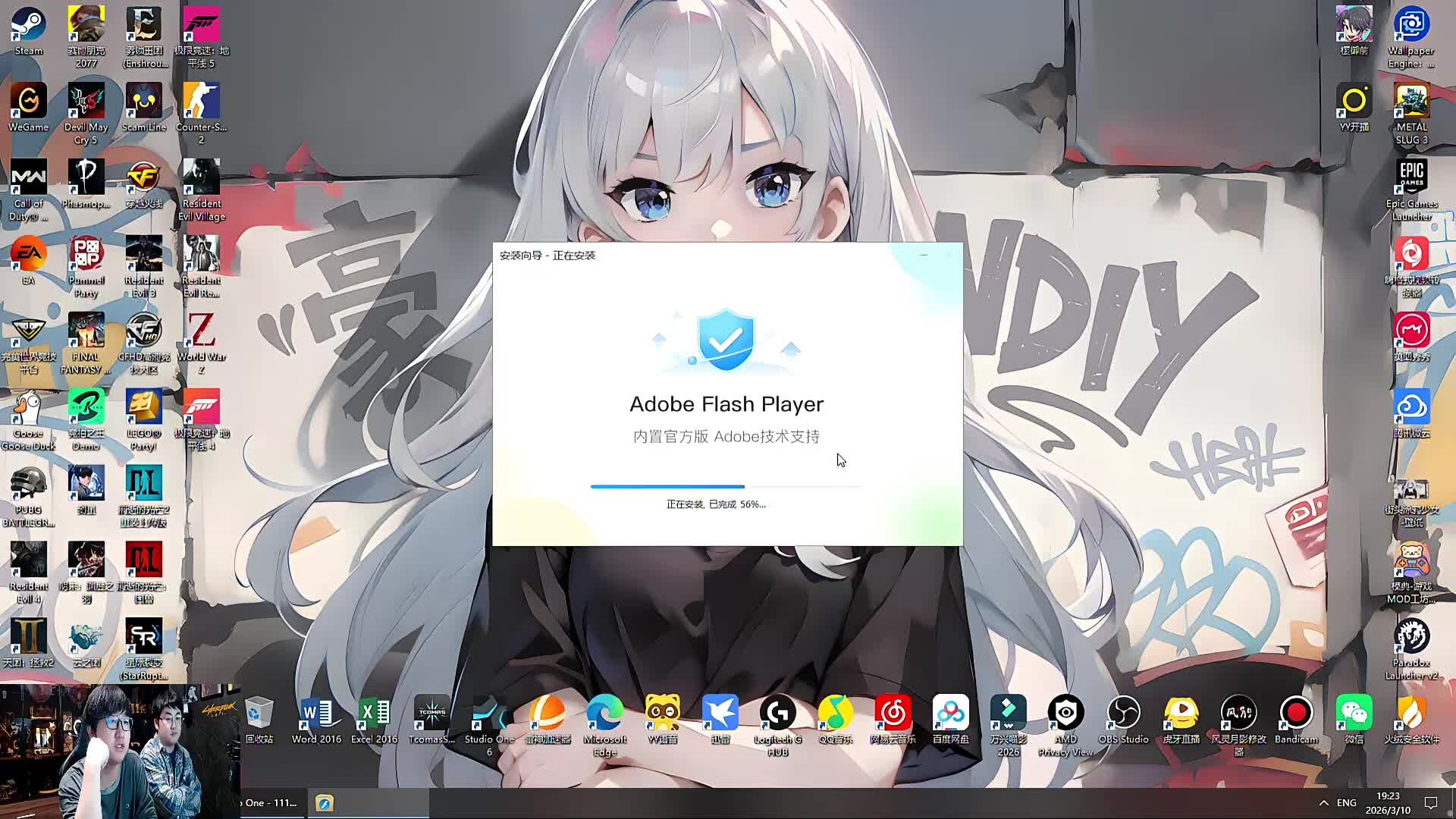Viewport: 1456px width, 819px height.
Task: Expand the system tray hidden icons chevron
Action: point(1323,803)
